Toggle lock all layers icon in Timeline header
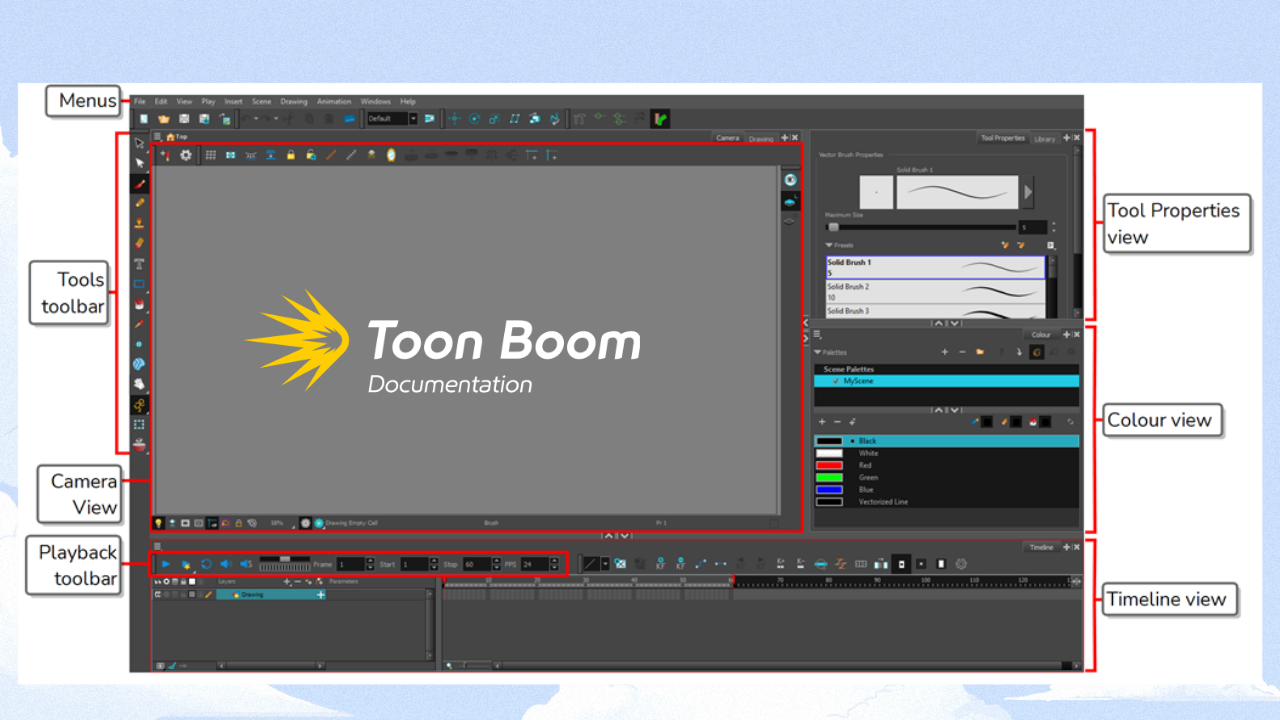Image resolution: width=1280 pixels, height=720 pixels. tap(184, 580)
